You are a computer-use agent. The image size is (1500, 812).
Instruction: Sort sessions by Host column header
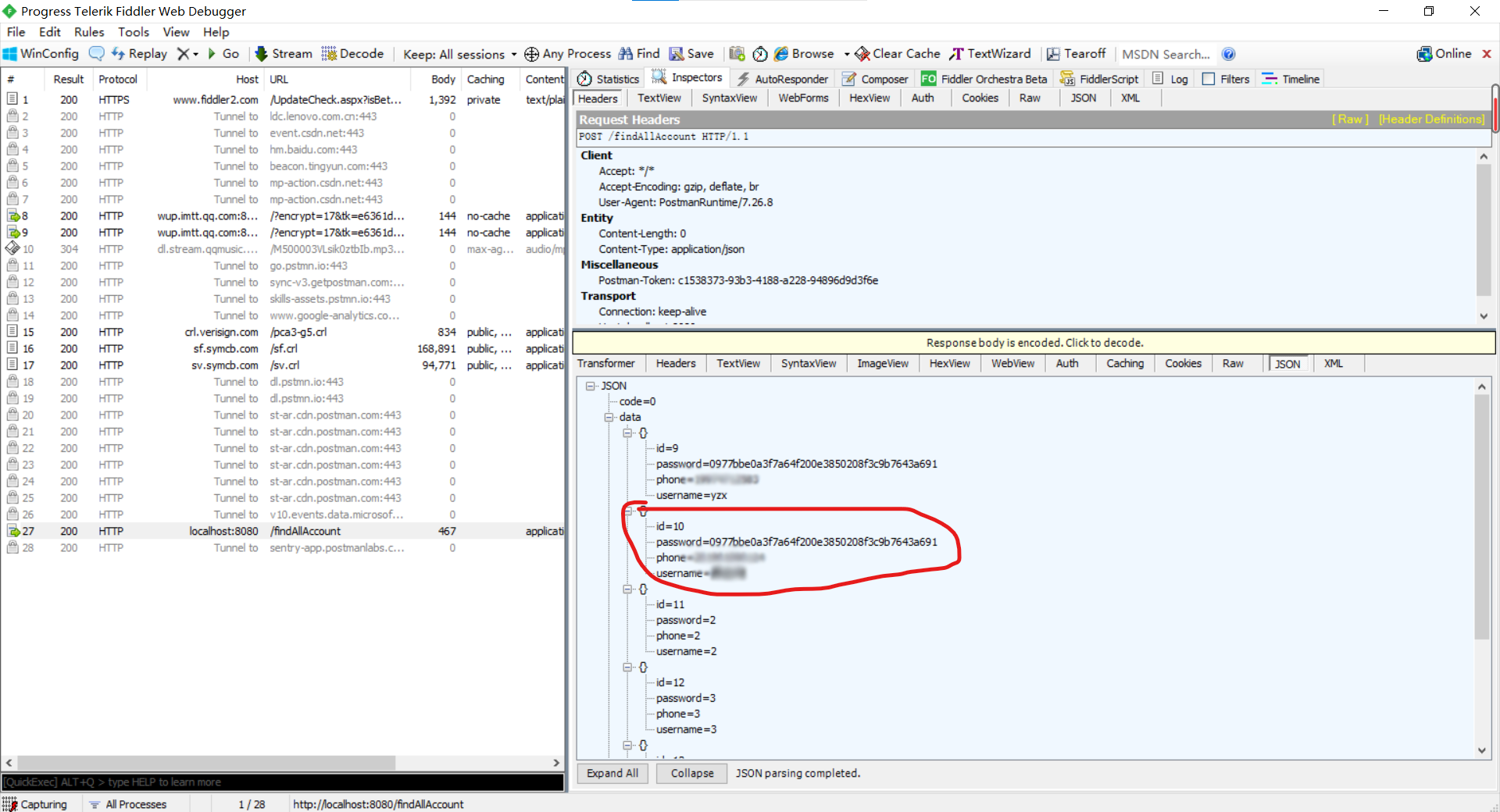tap(205, 80)
